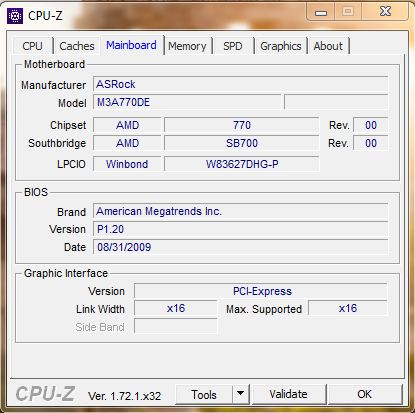Click the LPCIO label

click(71, 164)
